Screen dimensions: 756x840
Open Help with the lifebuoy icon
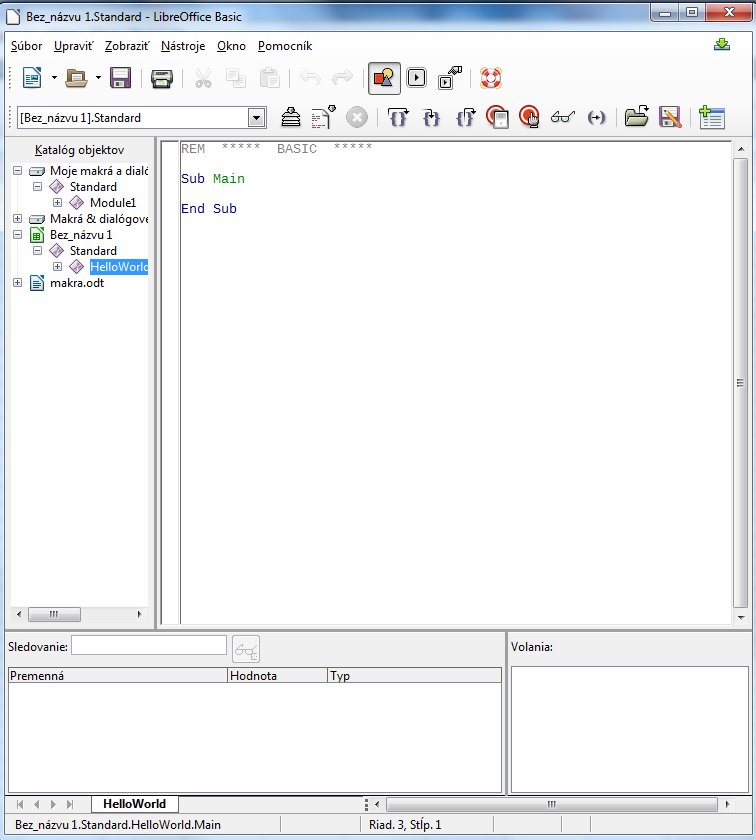click(491, 78)
